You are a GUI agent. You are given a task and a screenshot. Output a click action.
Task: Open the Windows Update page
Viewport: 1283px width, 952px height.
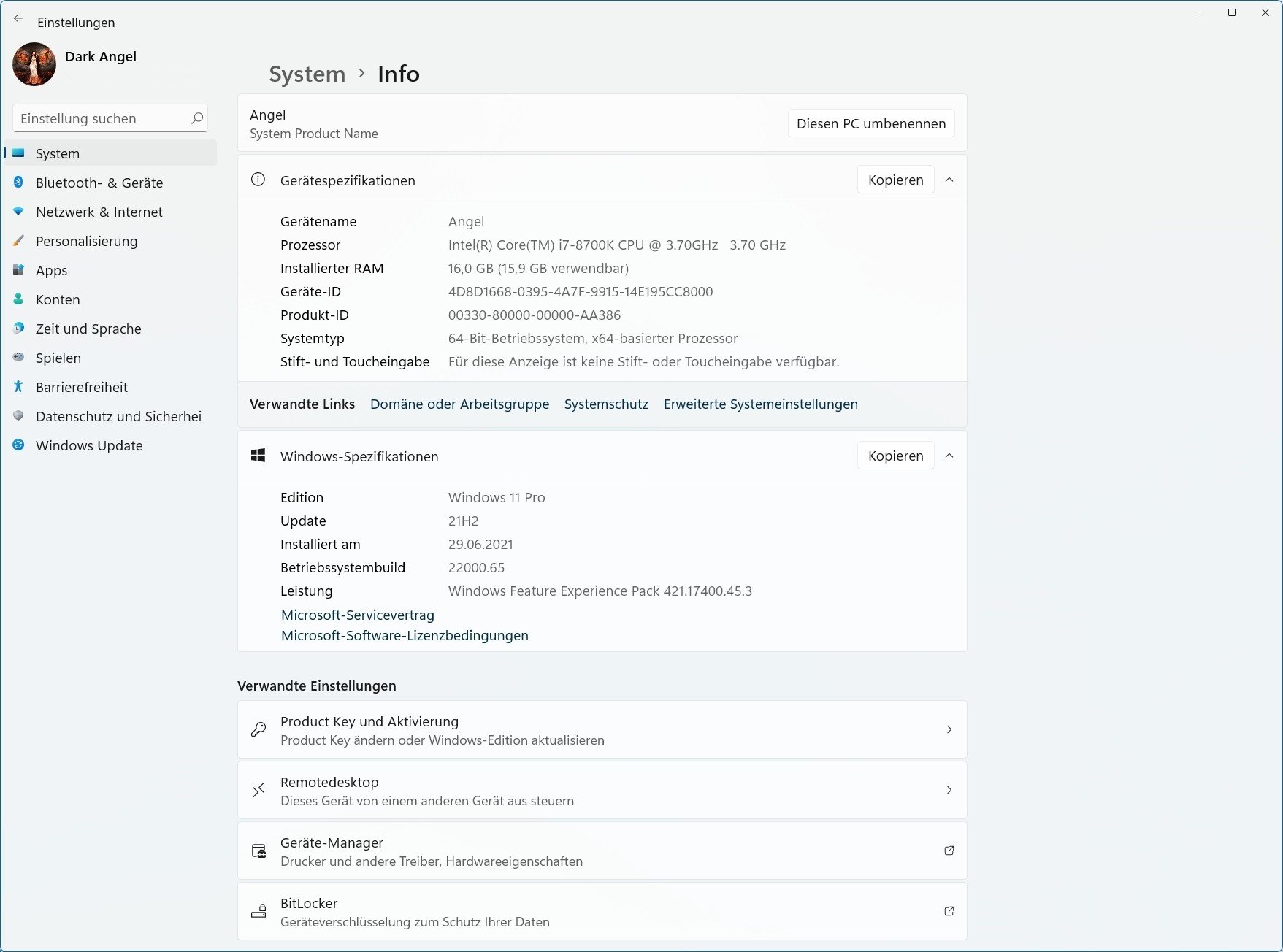(110, 445)
